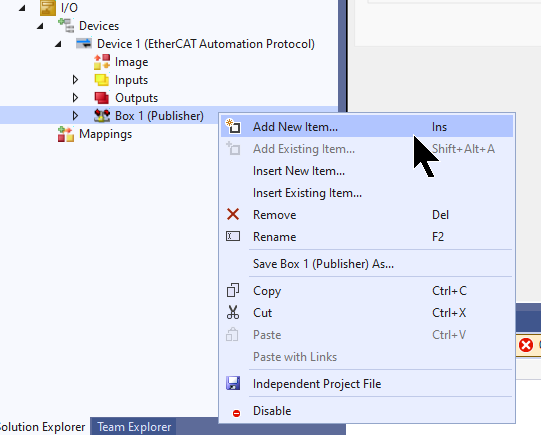Choose Disable in the context menu
This screenshot has width=541, height=435.
pyautogui.click(x=367, y=411)
